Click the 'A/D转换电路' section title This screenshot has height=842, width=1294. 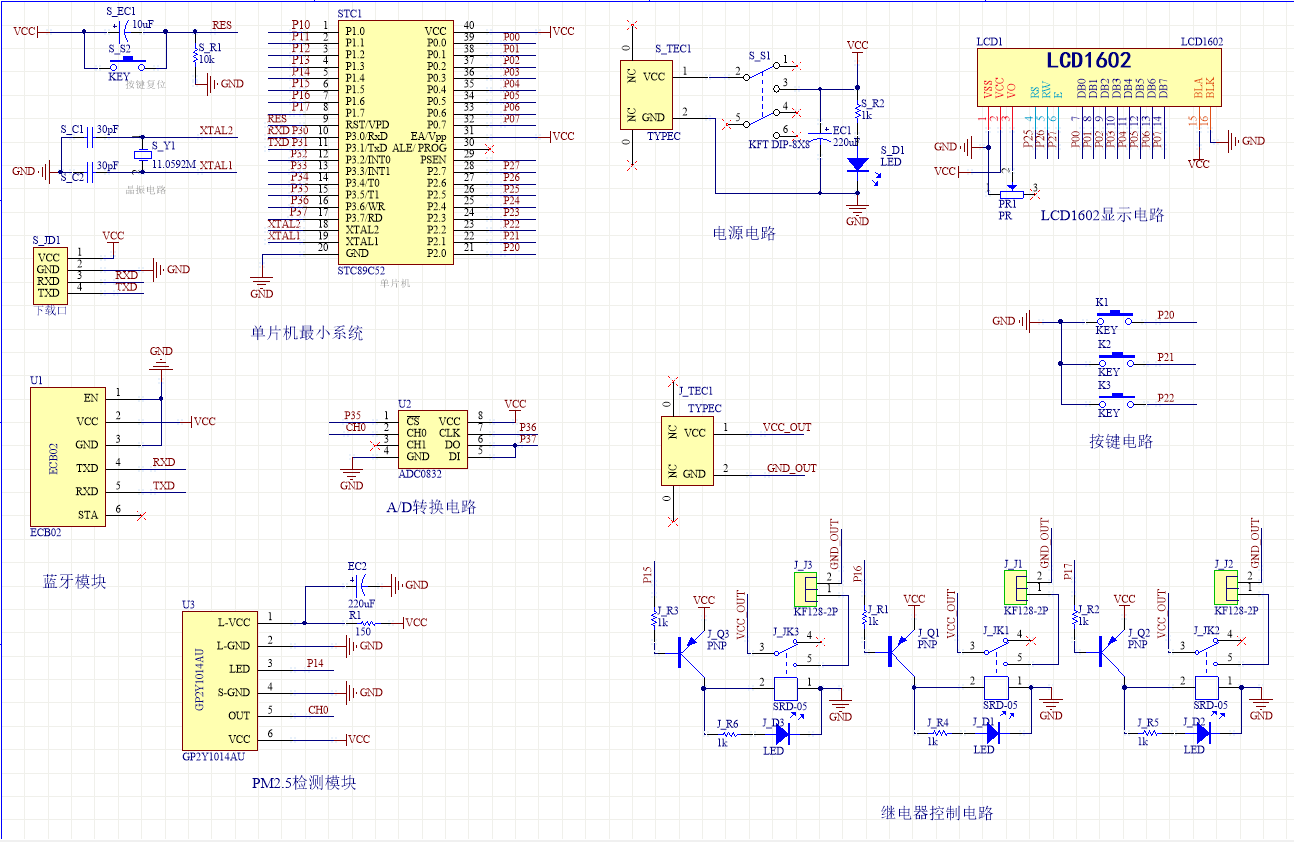(x=432, y=507)
